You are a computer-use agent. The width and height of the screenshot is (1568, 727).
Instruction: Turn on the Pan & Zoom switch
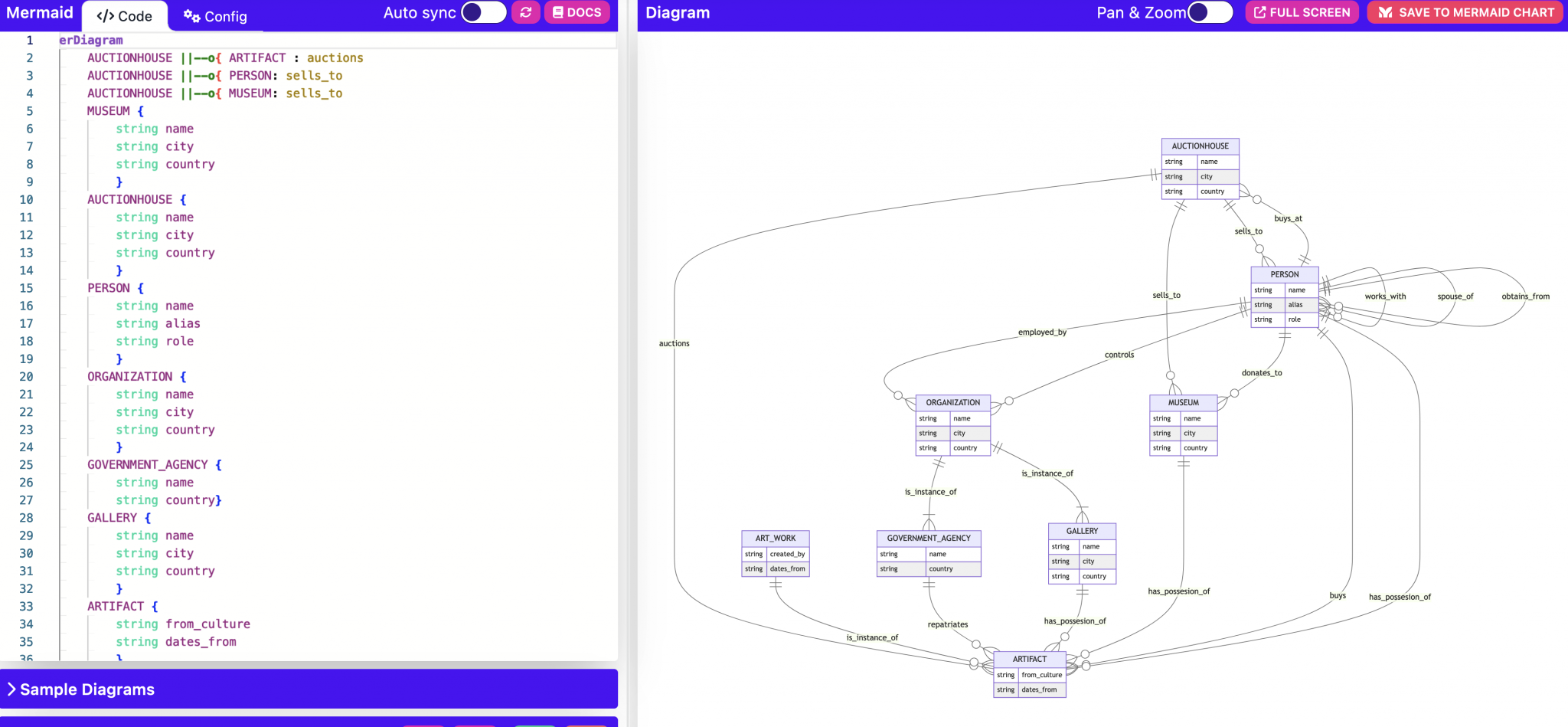(x=1210, y=12)
